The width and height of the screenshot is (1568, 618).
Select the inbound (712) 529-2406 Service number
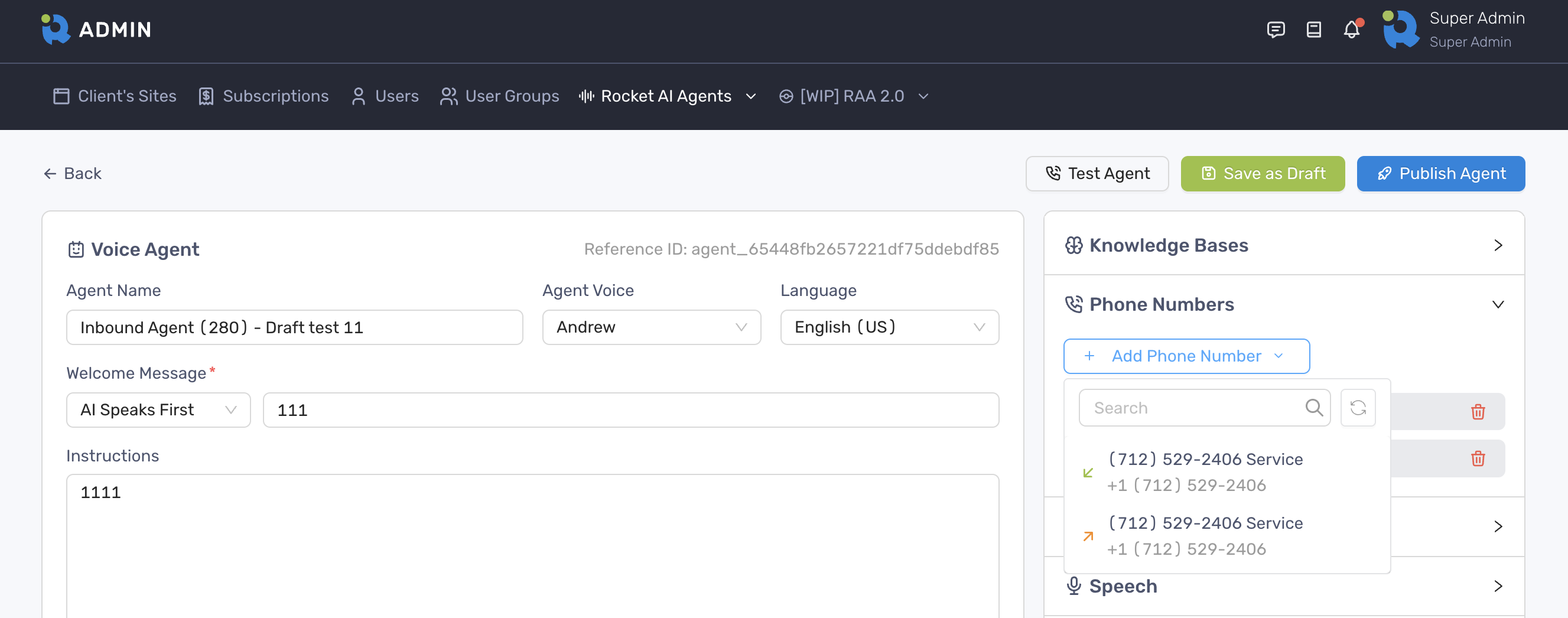coord(1205,472)
